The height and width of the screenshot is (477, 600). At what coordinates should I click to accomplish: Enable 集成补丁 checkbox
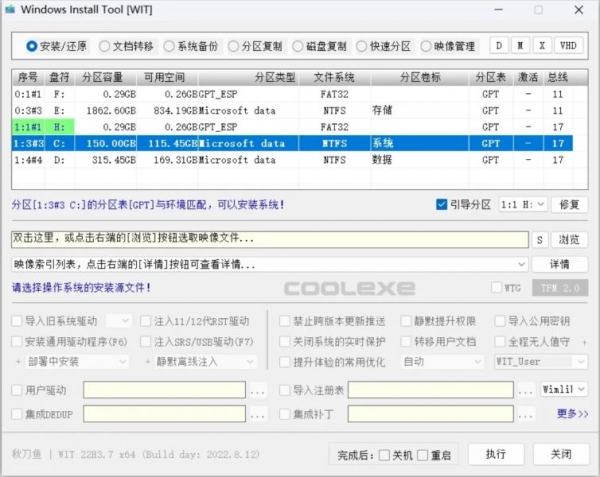point(284,414)
